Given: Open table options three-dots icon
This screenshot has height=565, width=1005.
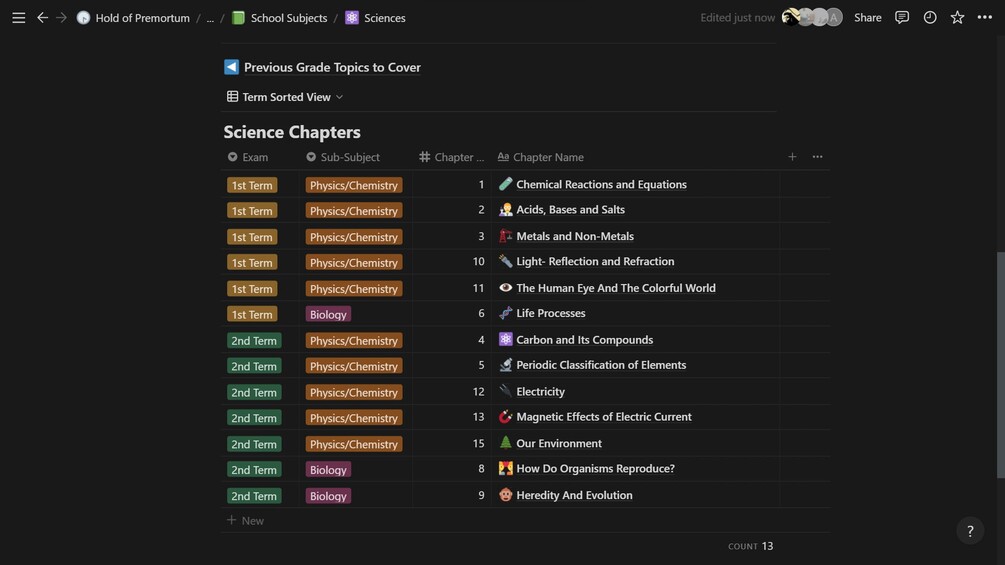Looking at the screenshot, I should [818, 157].
